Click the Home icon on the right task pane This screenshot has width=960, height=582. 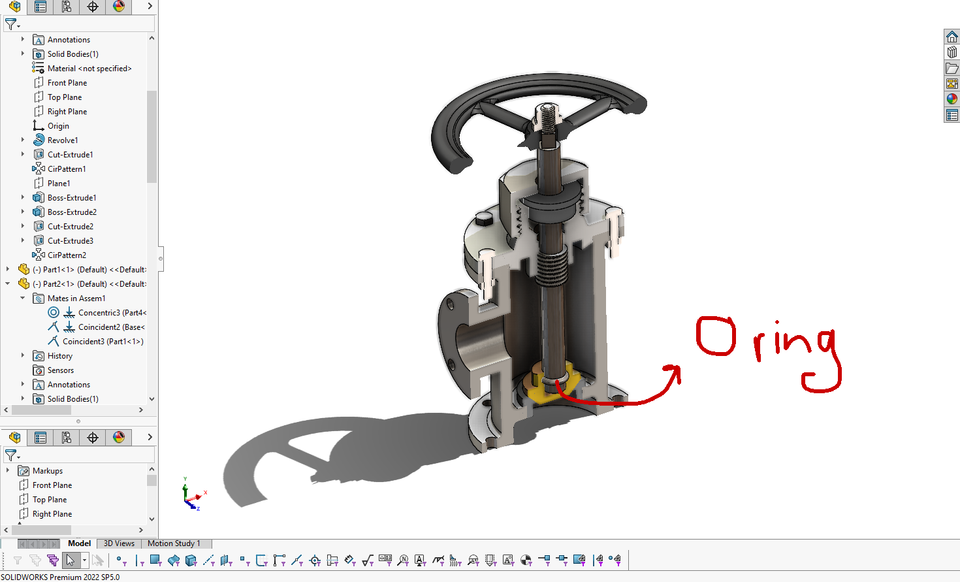(x=951, y=36)
